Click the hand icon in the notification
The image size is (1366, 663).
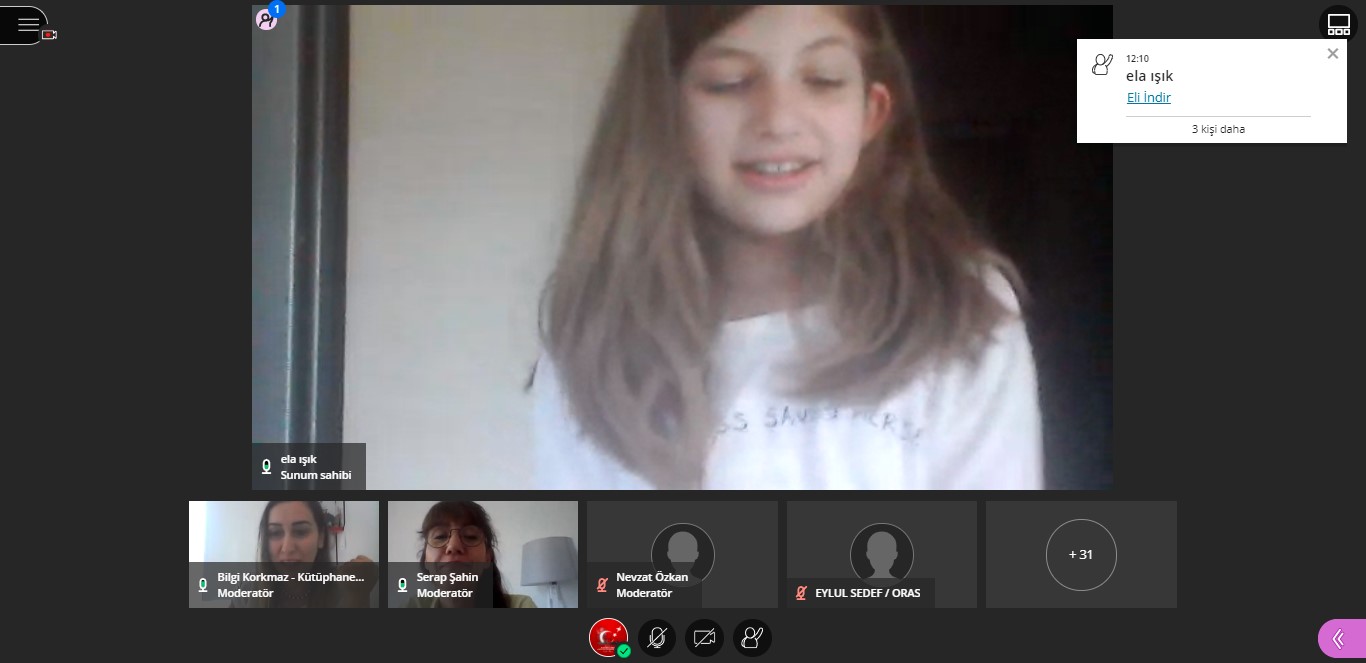[1101, 66]
